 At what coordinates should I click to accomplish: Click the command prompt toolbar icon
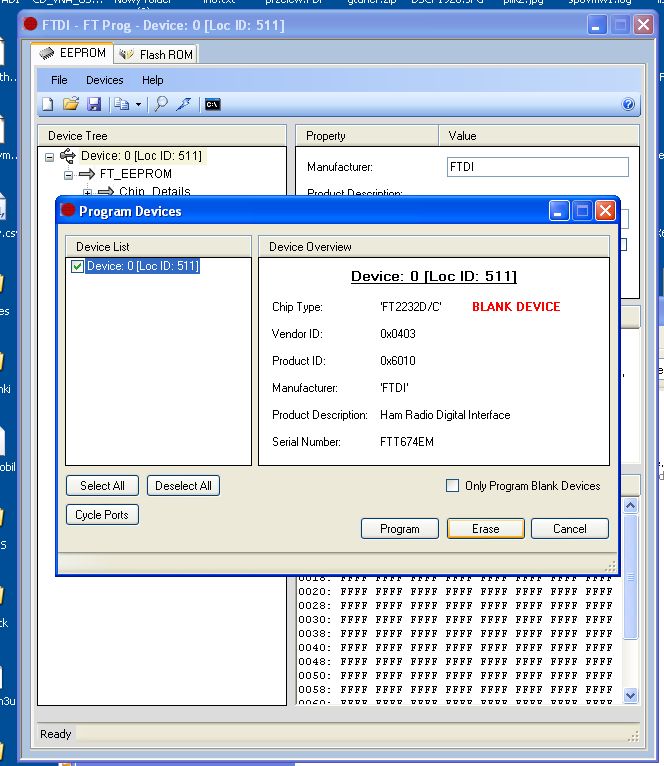point(213,105)
